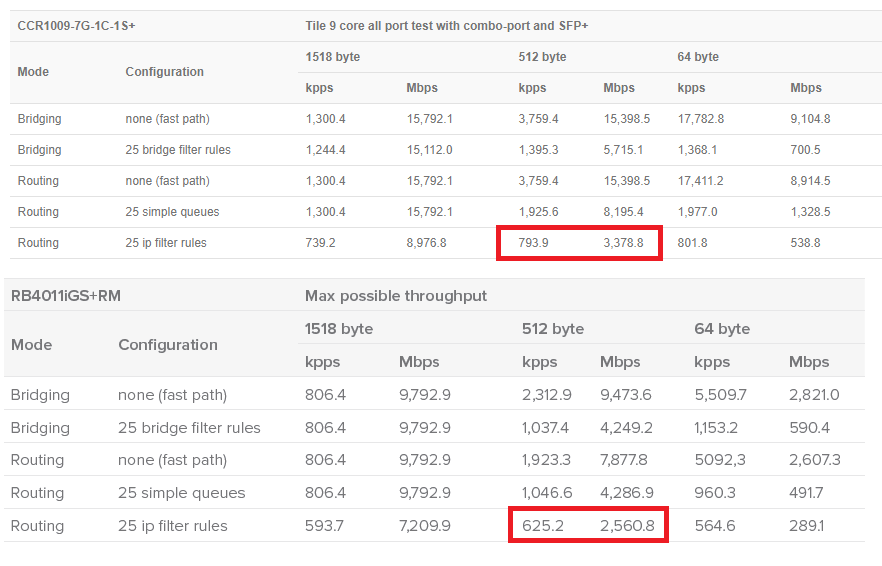Select RB4011 value 5092,3 kpps
This screenshot has width=882, height=566.
[719, 460]
